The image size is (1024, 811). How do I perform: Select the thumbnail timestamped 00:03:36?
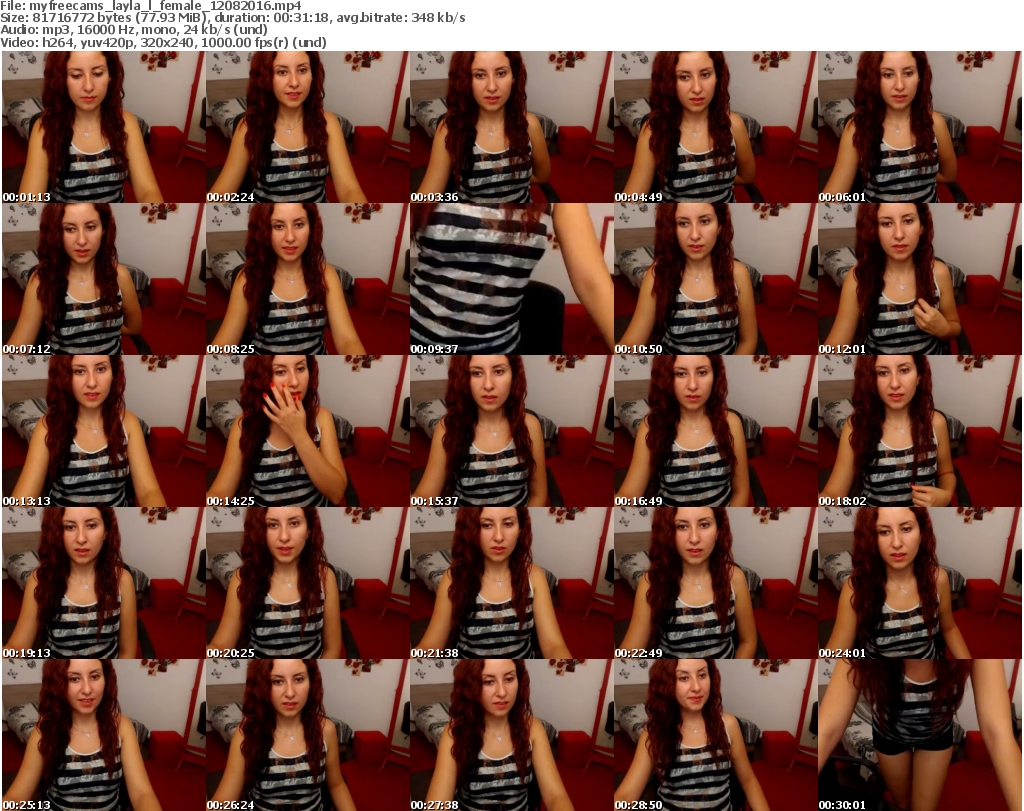coord(511,127)
